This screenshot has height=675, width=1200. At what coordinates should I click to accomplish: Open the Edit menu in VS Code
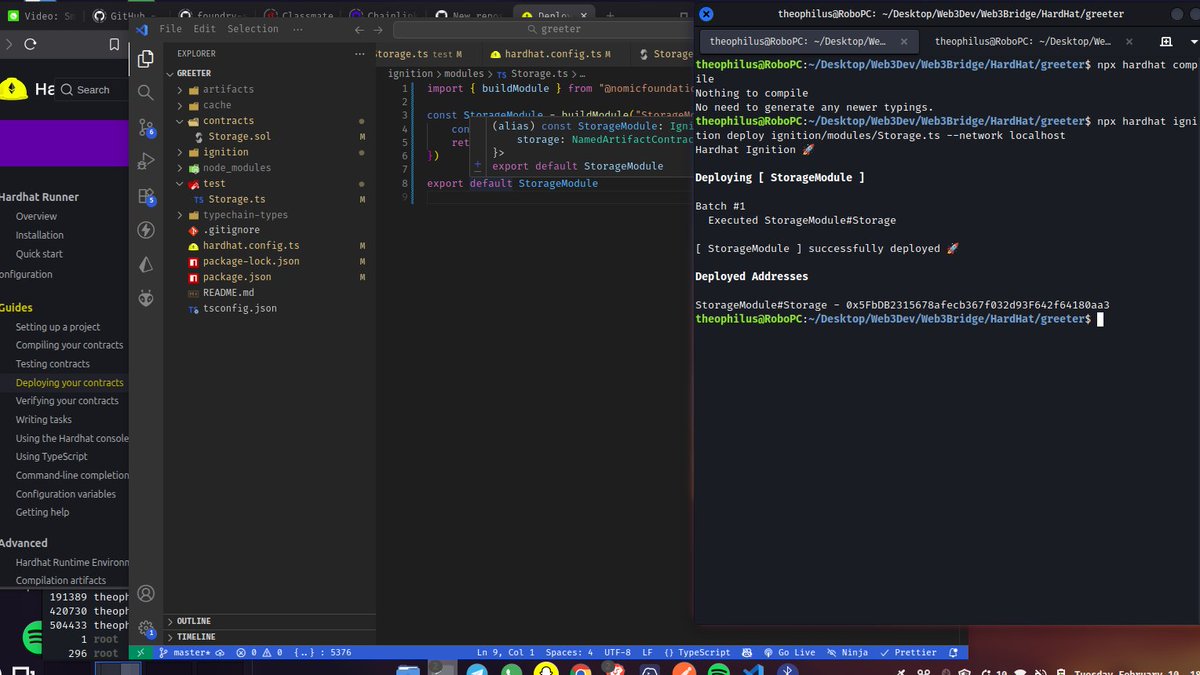click(x=205, y=29)
